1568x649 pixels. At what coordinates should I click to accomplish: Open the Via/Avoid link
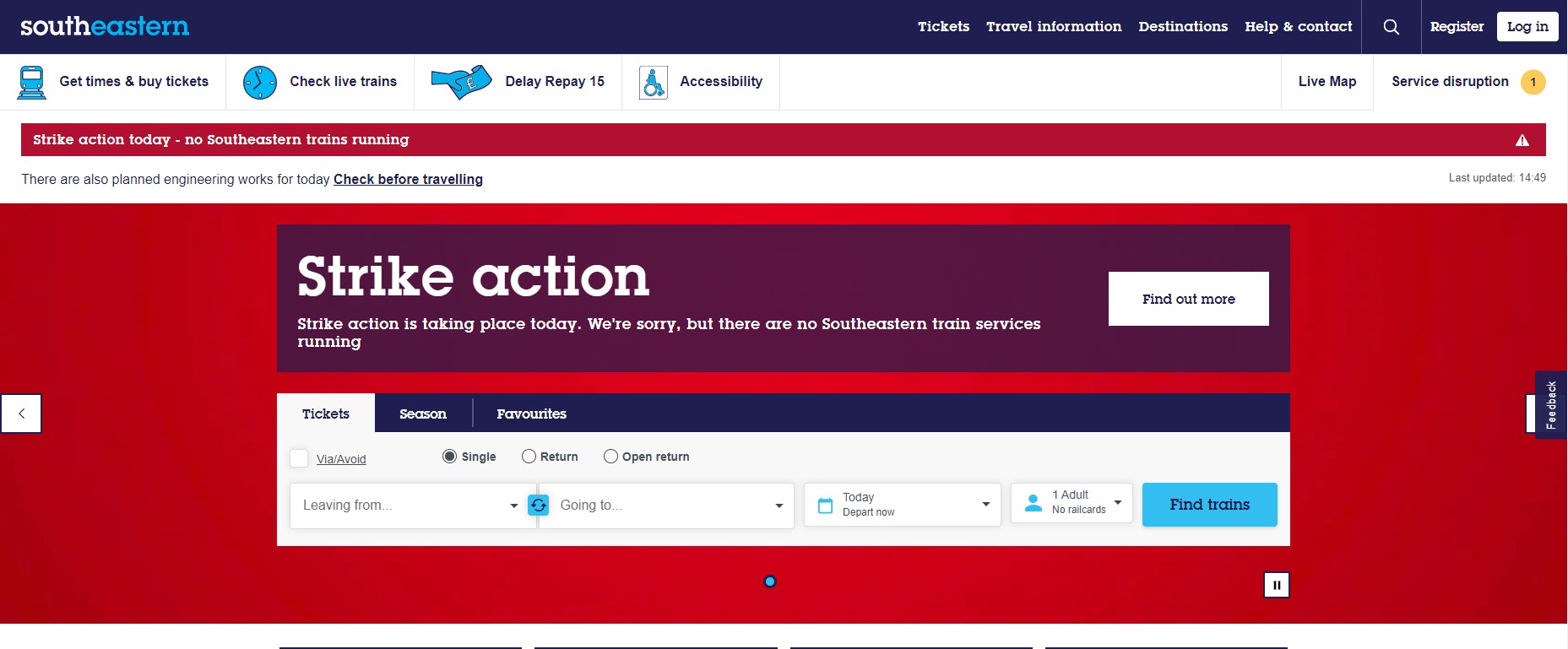[341, 459]
